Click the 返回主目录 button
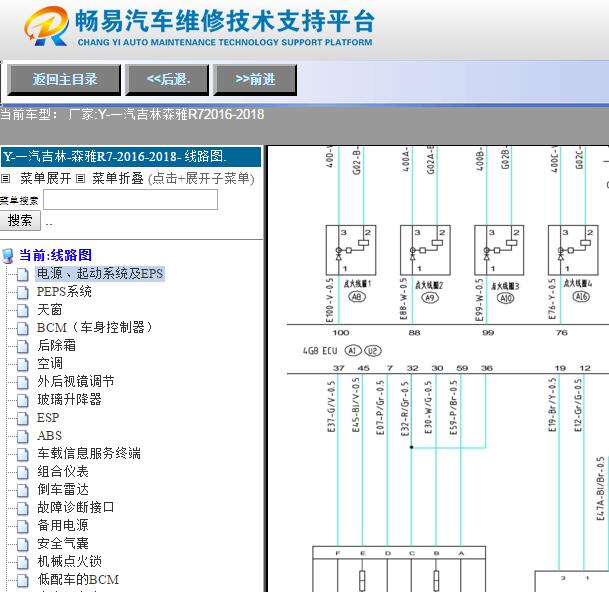The width and height of the screenshot is (609, 592). click(64, 80)
